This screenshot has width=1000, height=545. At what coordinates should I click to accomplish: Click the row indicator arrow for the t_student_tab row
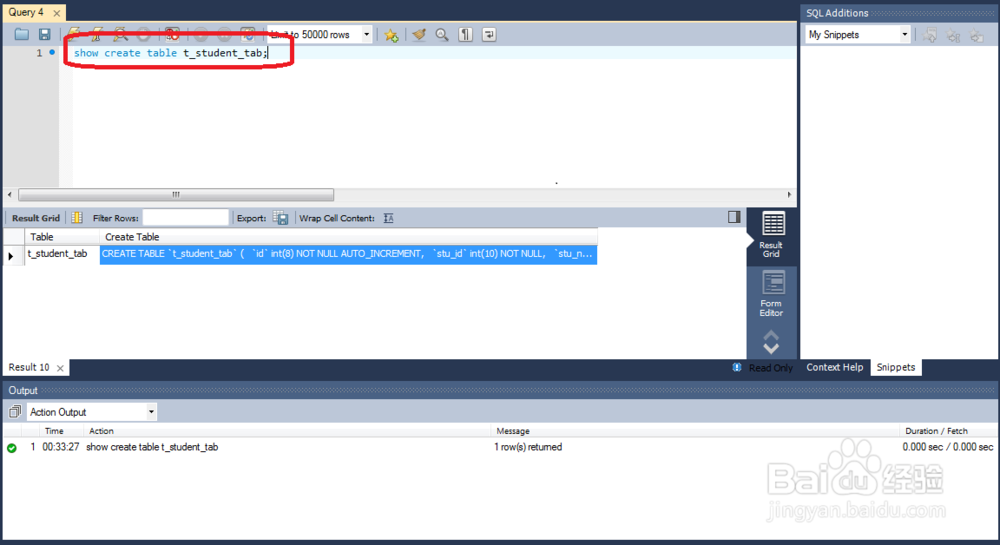tap(11, 256)
